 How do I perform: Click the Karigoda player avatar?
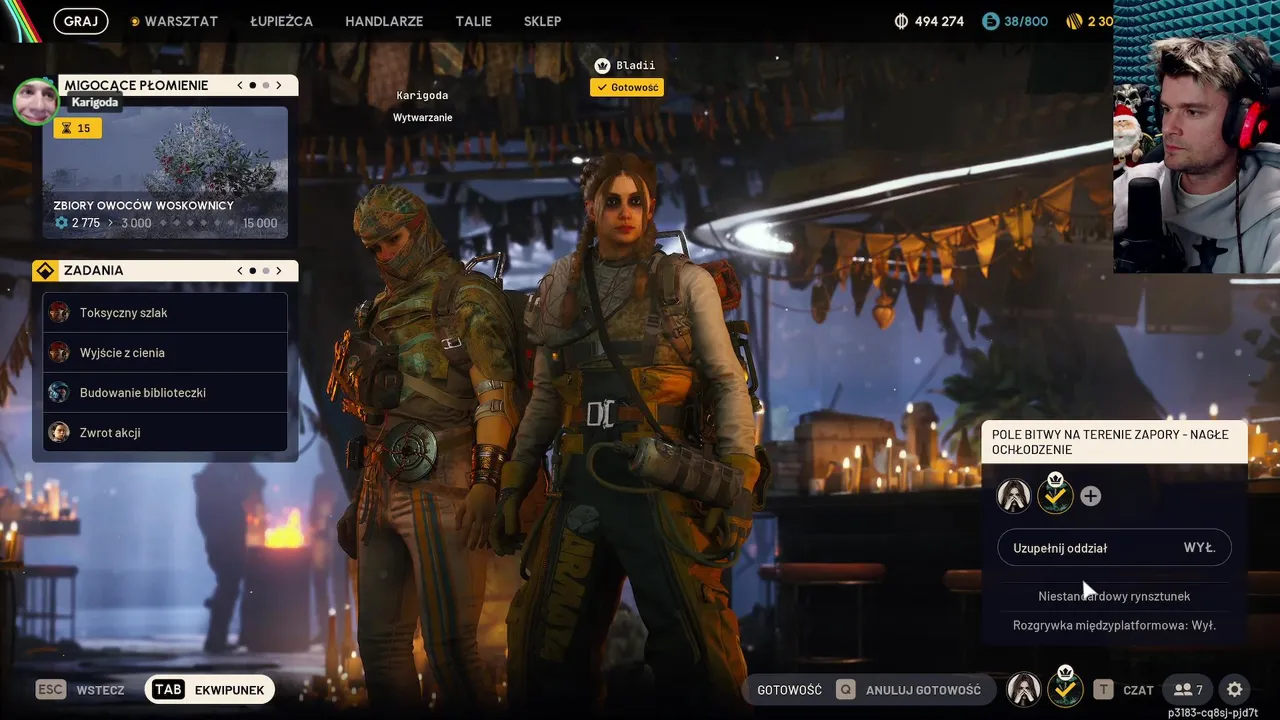click(35, 101)
